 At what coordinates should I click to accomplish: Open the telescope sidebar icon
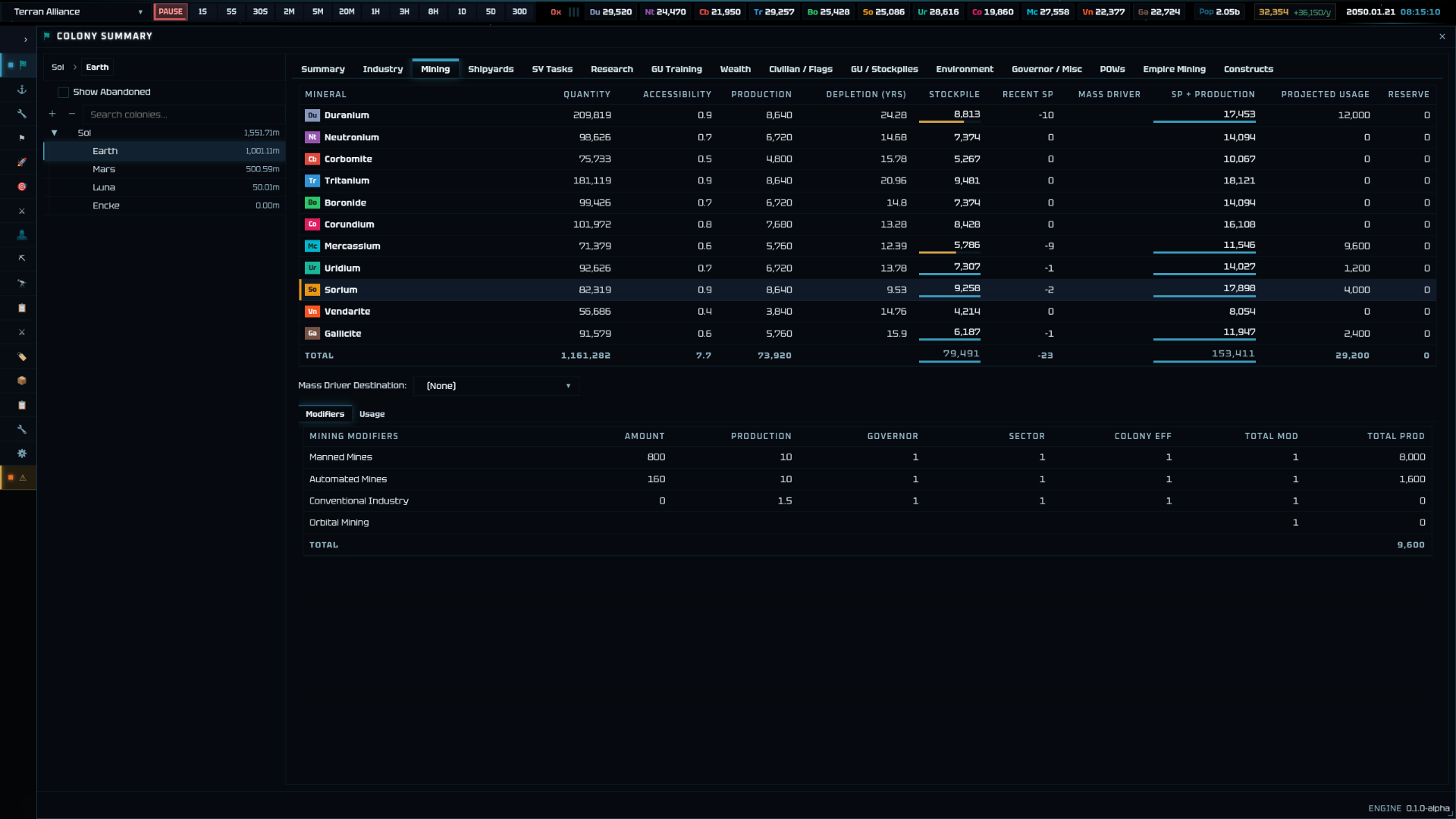point(22,284)
